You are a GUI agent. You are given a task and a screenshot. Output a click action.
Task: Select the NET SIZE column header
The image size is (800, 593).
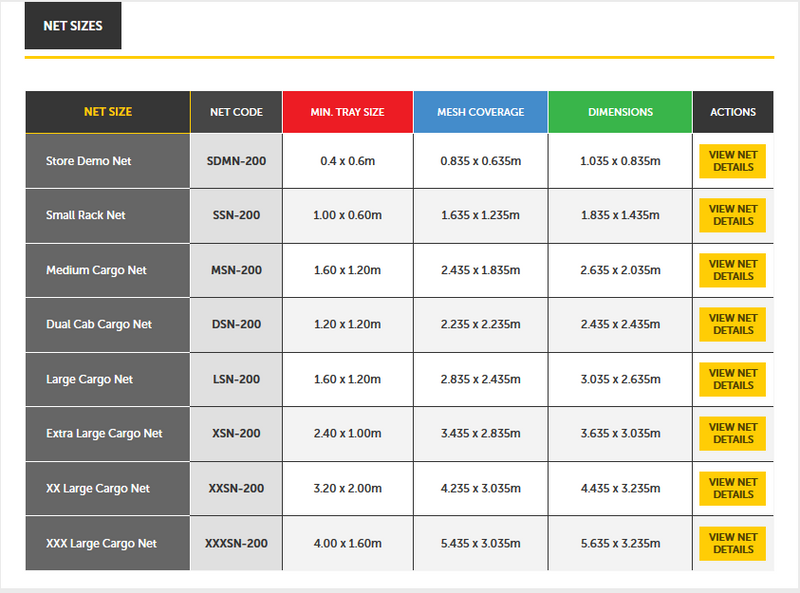[108, 112]
